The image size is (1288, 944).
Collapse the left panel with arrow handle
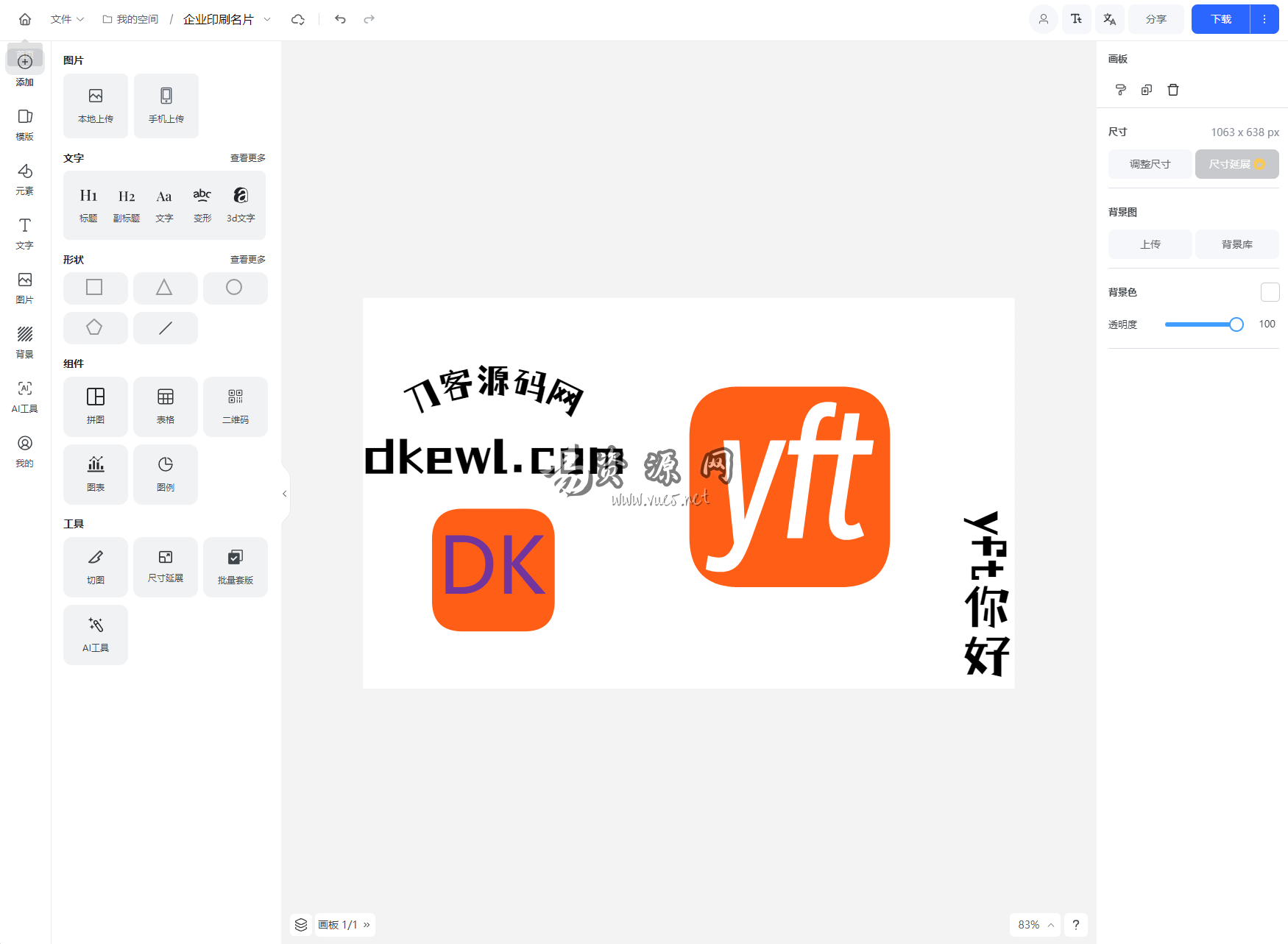(285, 494)
